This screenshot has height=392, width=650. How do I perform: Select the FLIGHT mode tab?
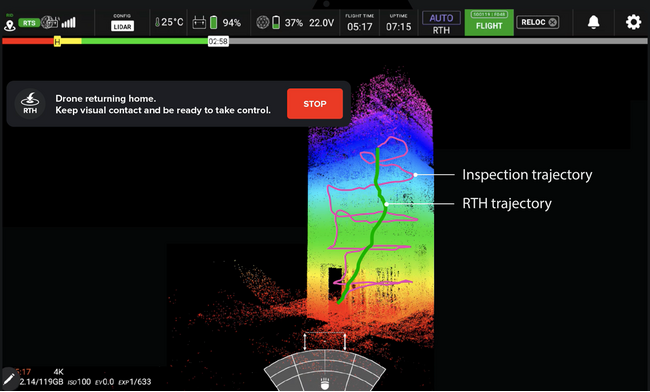(489, 22)
